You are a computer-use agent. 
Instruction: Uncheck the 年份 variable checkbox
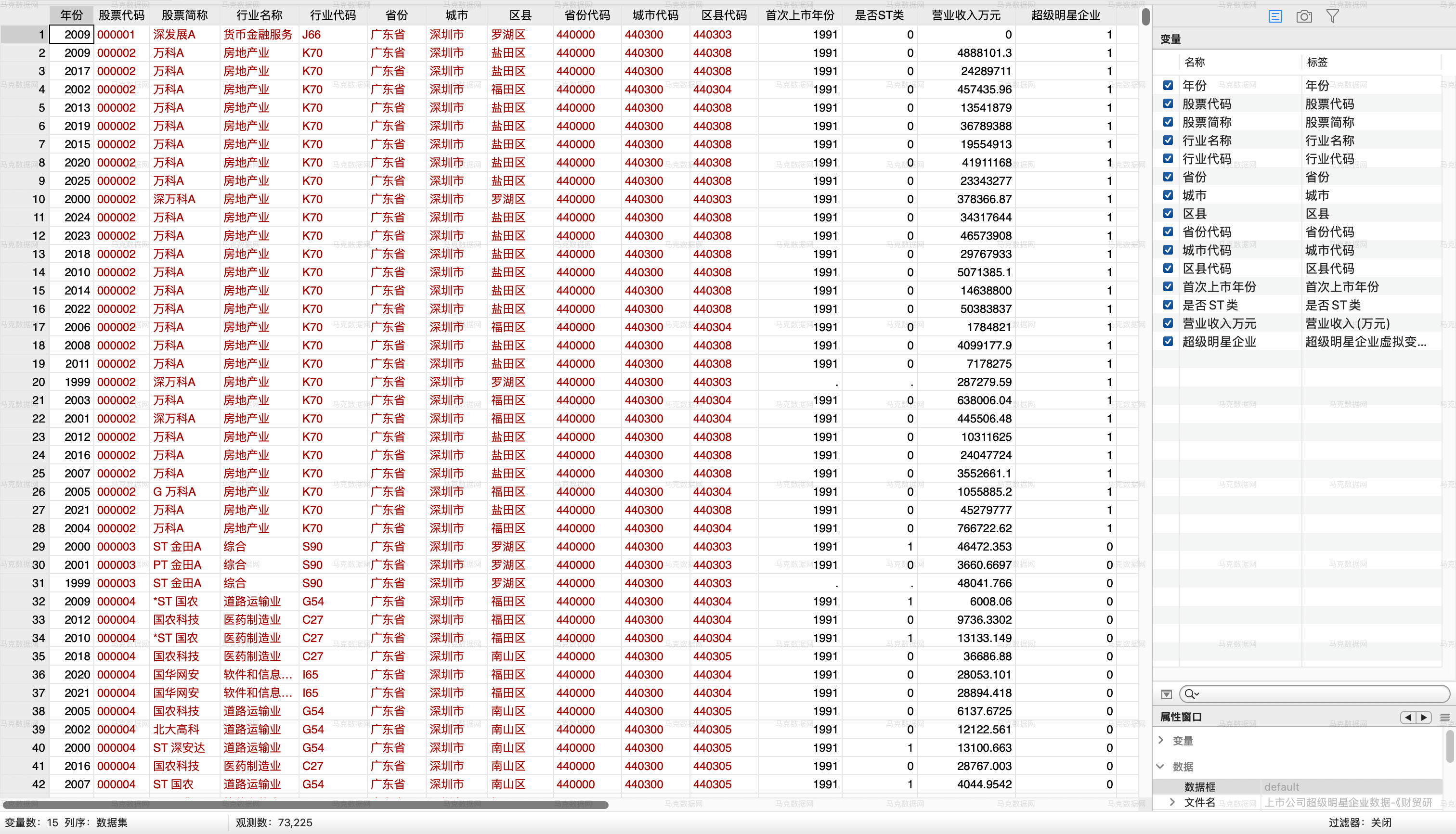click(1168, 85)
